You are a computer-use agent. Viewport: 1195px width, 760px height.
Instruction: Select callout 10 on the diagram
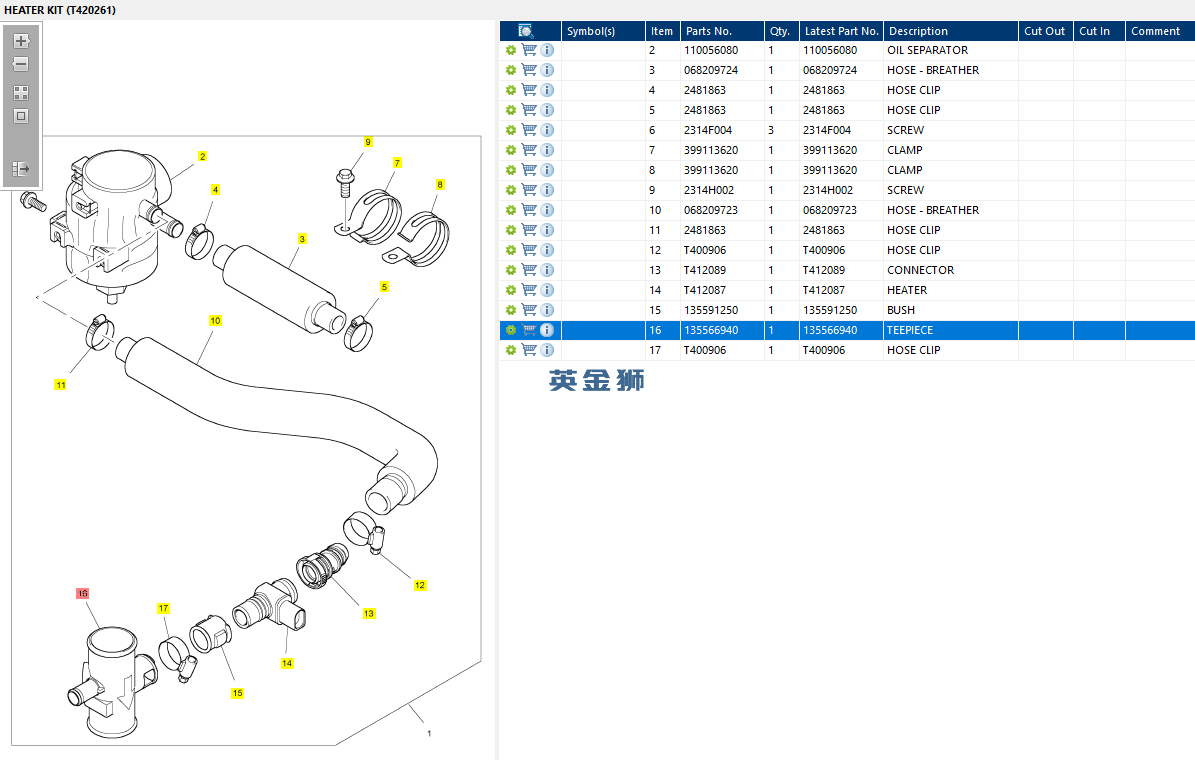pyautogui.click(x=216, y=321)
